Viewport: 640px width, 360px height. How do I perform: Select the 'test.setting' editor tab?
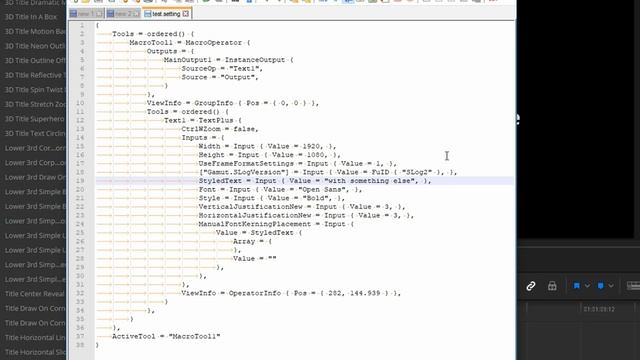pyautogui.click(x=166, y=14)
